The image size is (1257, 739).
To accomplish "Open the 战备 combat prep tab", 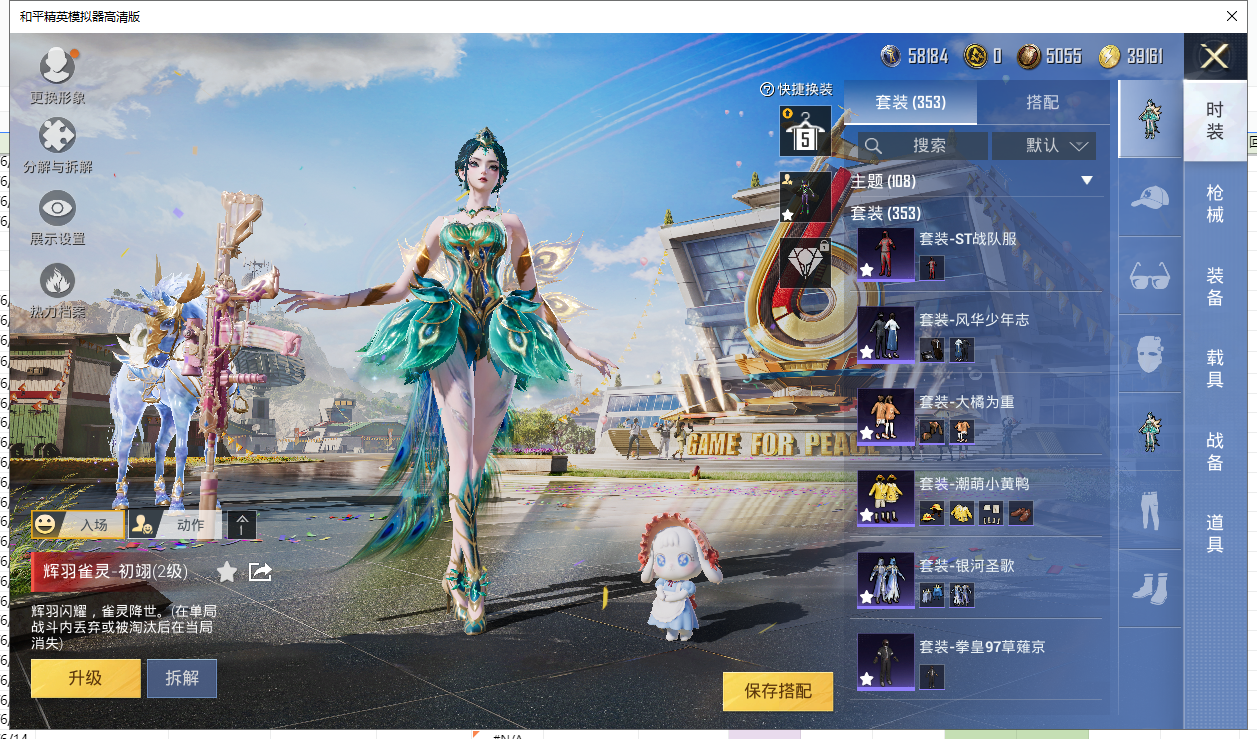I will tap(1215, 450).
